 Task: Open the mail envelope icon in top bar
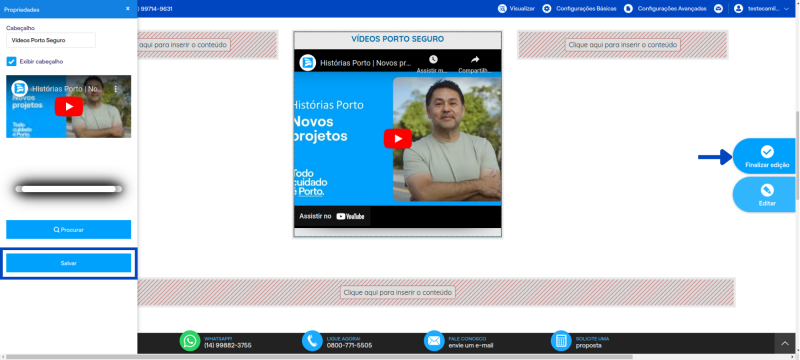pos(718,9)
